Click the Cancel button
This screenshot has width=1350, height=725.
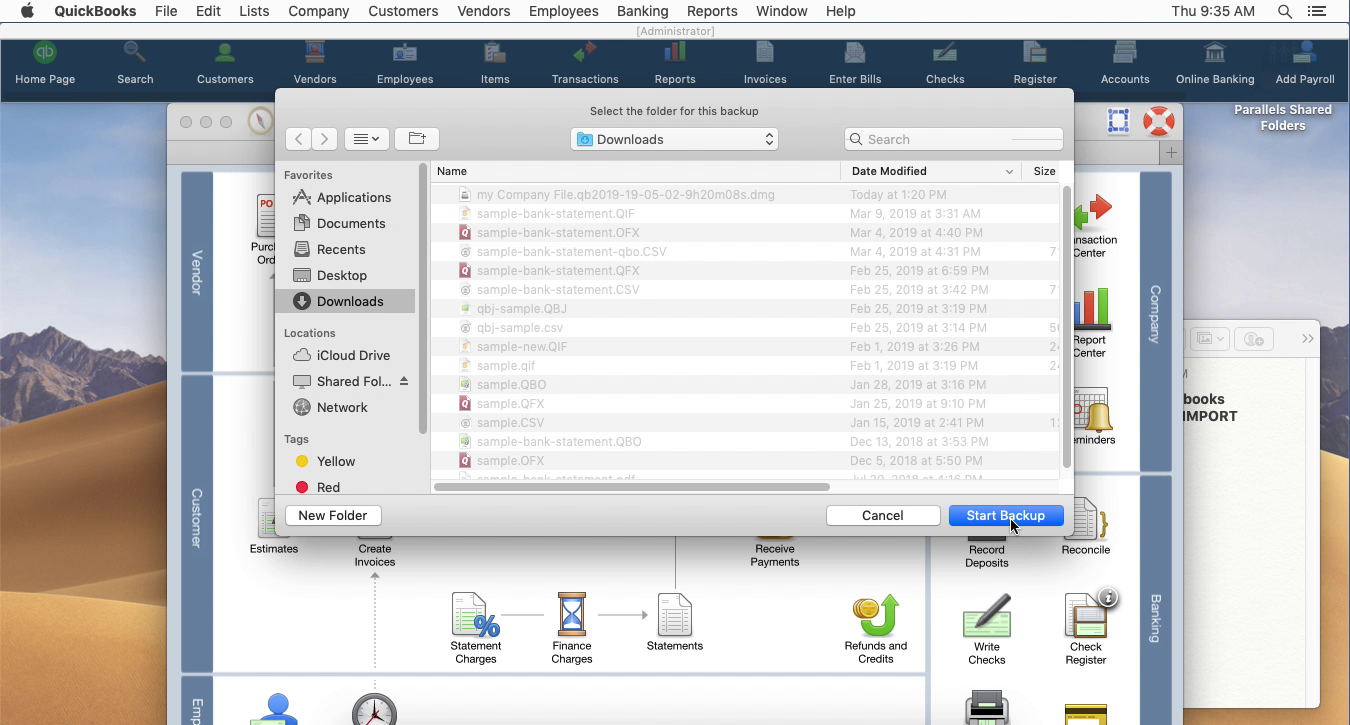883,515
